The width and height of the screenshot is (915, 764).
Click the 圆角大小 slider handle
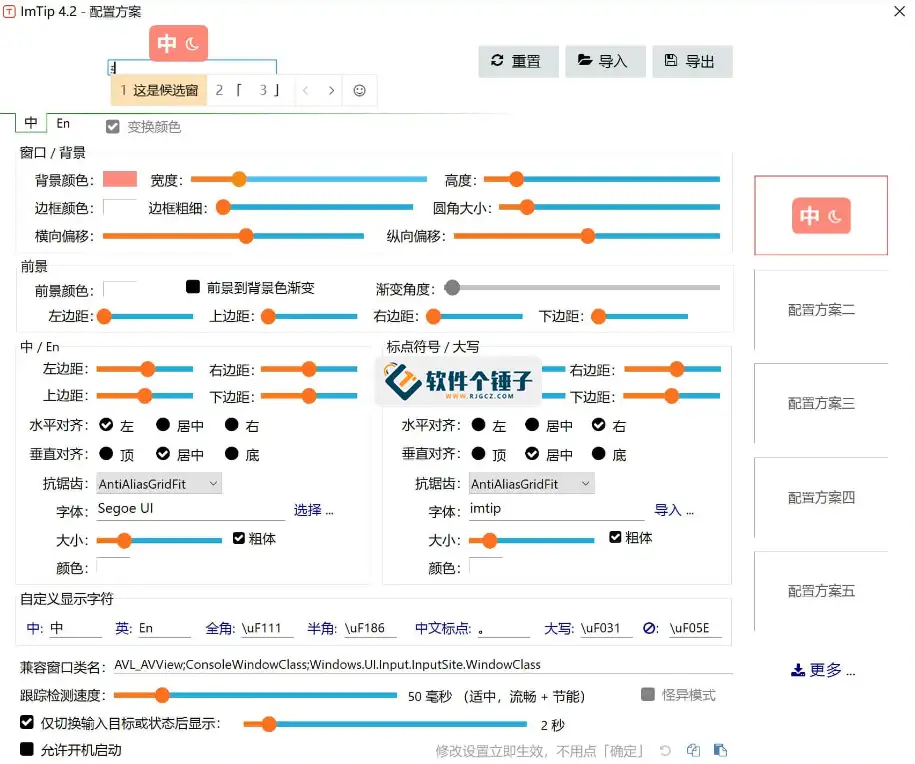point(526,207)
